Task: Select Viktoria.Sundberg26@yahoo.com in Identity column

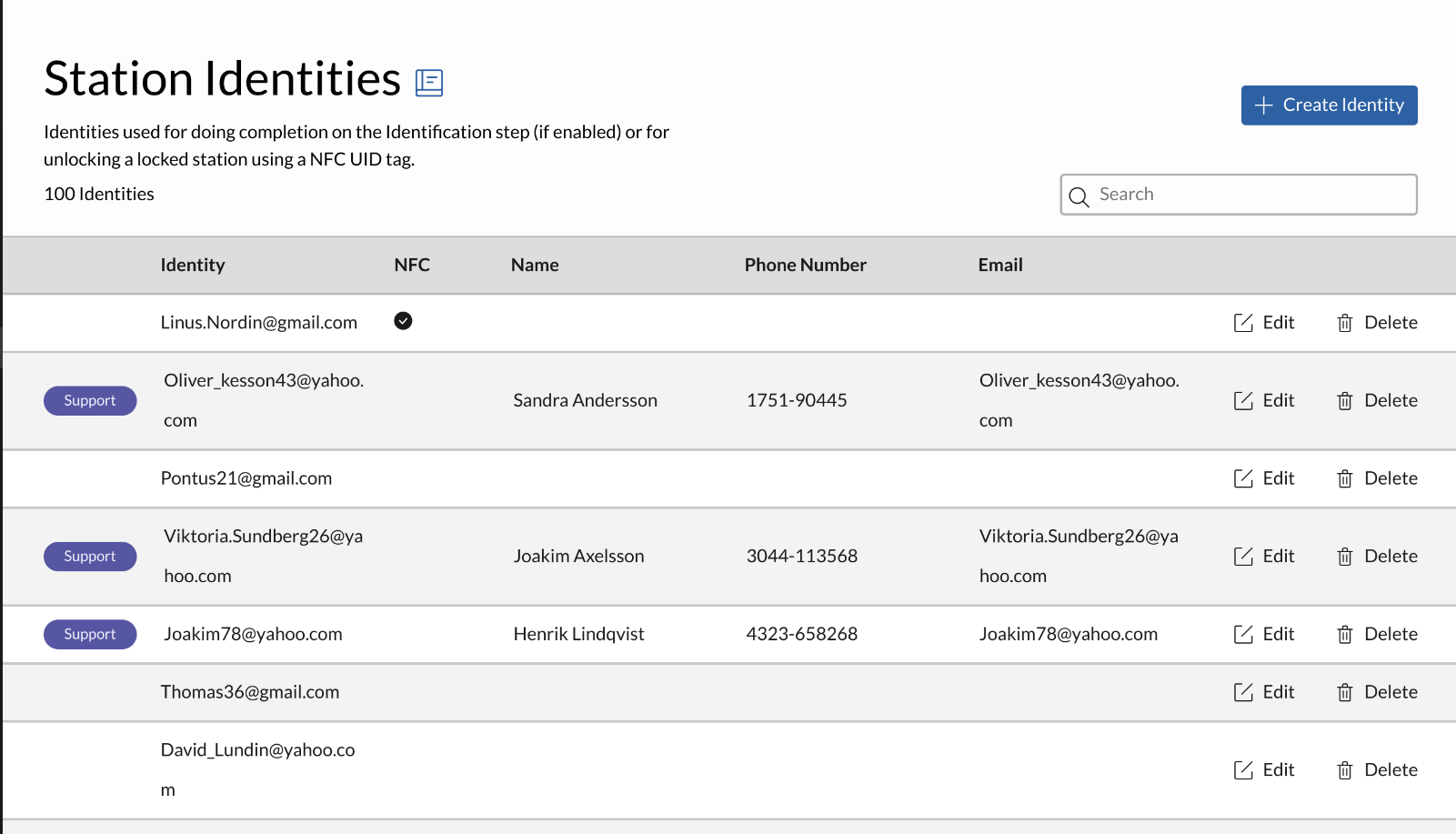Action: click(x=263, y=557)
